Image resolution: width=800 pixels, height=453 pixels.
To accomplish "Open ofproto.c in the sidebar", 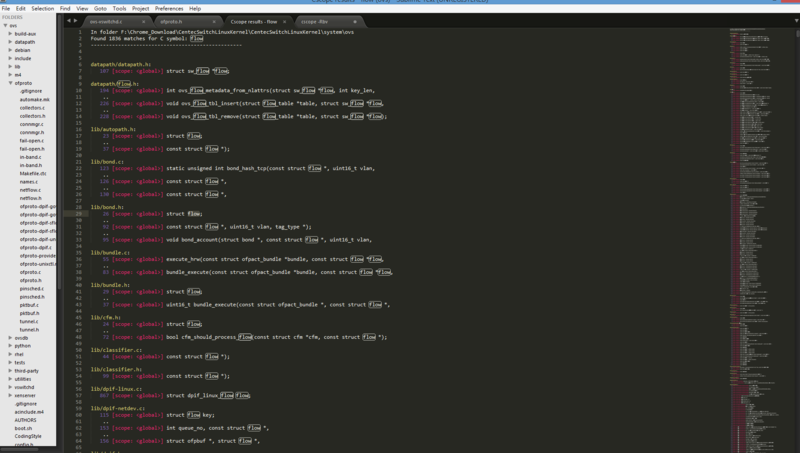I will click(31, 272).
